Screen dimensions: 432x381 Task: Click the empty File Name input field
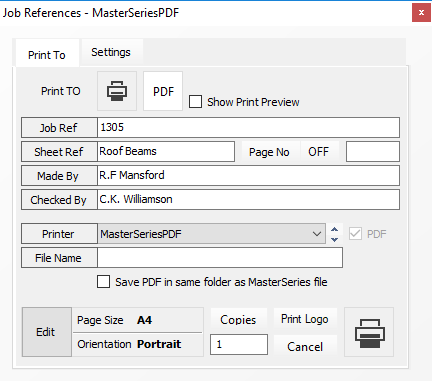click(x=220, y=257)
